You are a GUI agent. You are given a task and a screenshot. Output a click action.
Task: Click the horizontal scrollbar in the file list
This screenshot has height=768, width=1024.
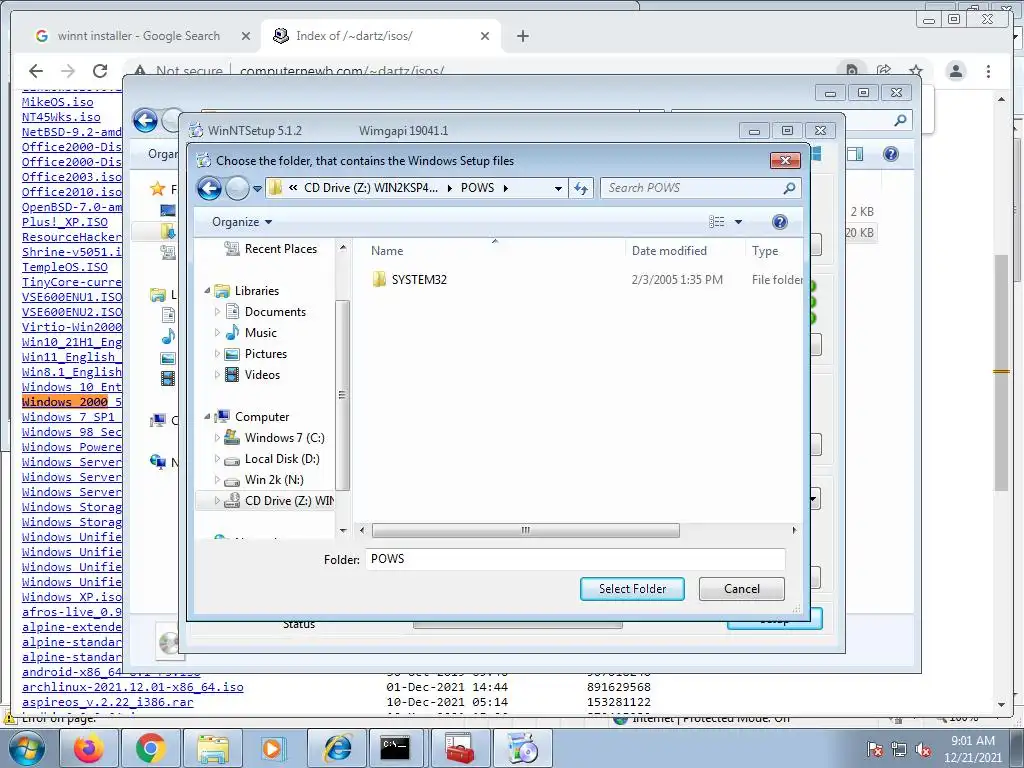tap(526, 530)
